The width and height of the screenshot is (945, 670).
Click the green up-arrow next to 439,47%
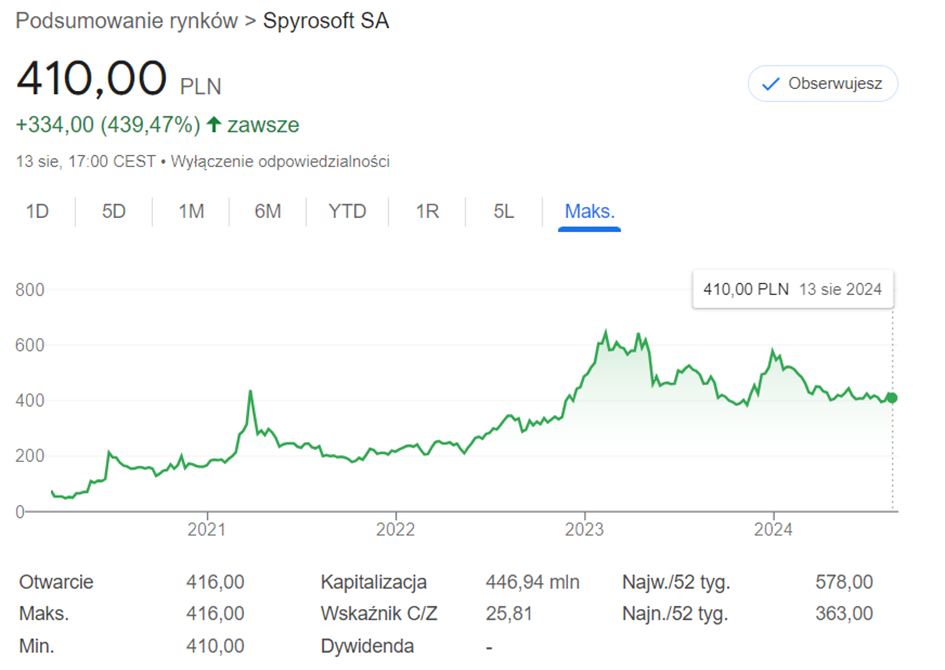212,124
